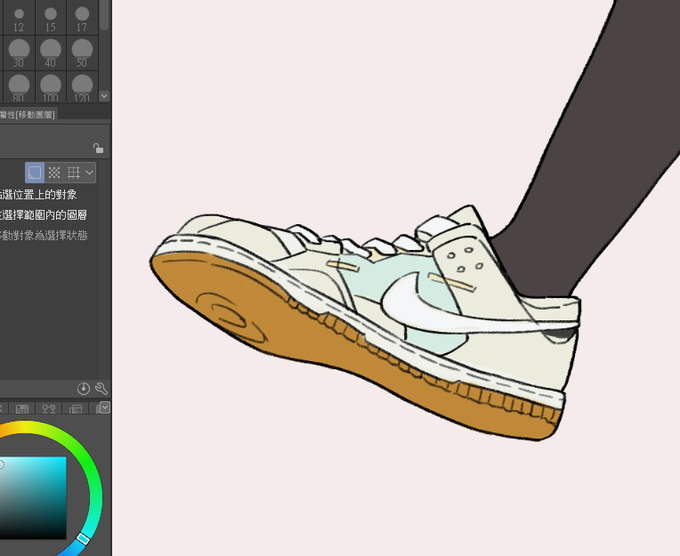Switch to the approximate color tab icon
The image size is (680, 556).
pyautogui.click(x=75, y=409)
